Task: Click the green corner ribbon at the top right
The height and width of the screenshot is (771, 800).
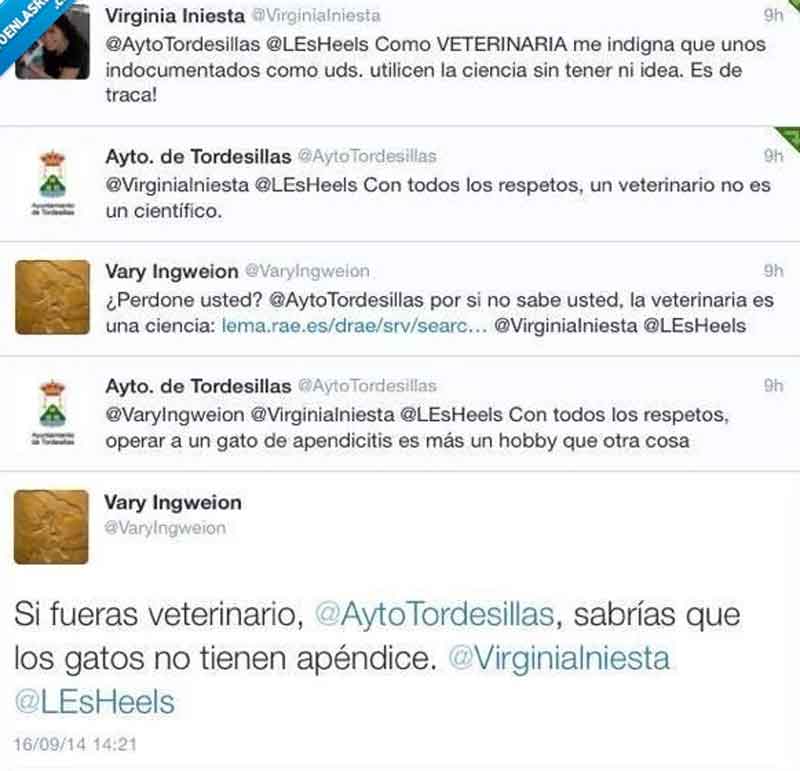Action: (790, 137)
